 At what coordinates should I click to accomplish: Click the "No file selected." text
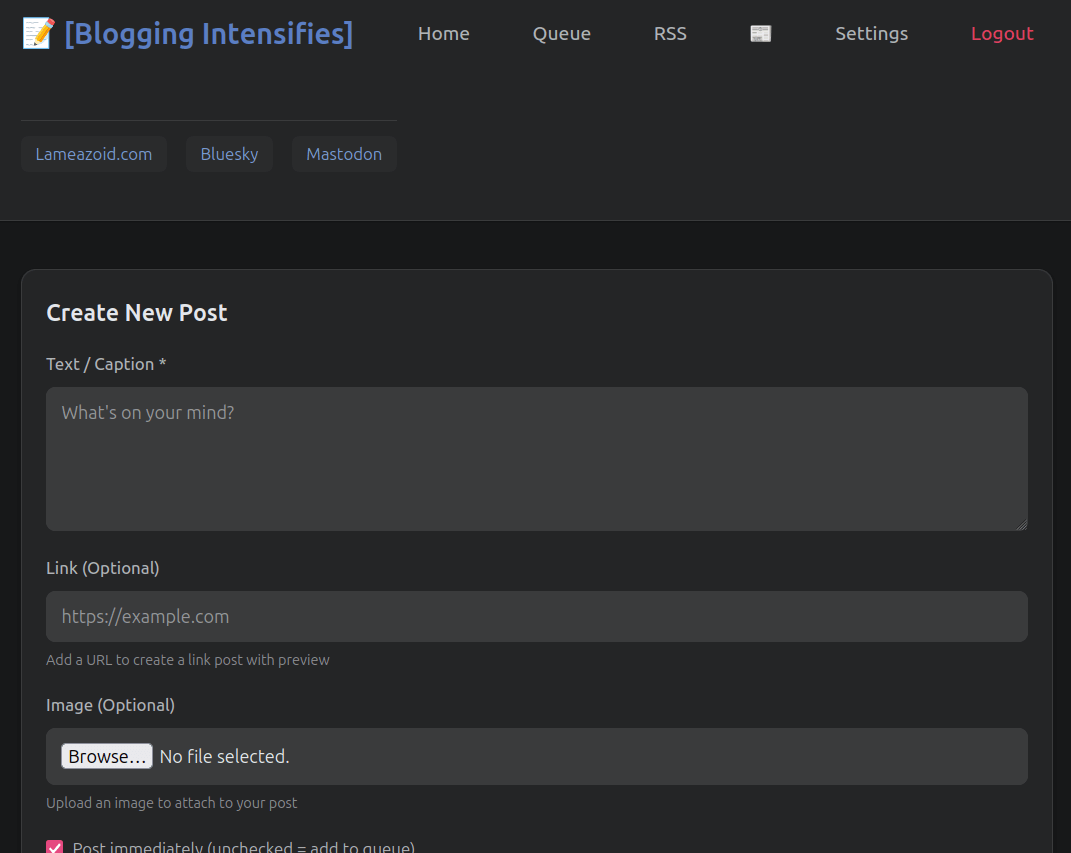pyautogui.click(x=224, y=757)
